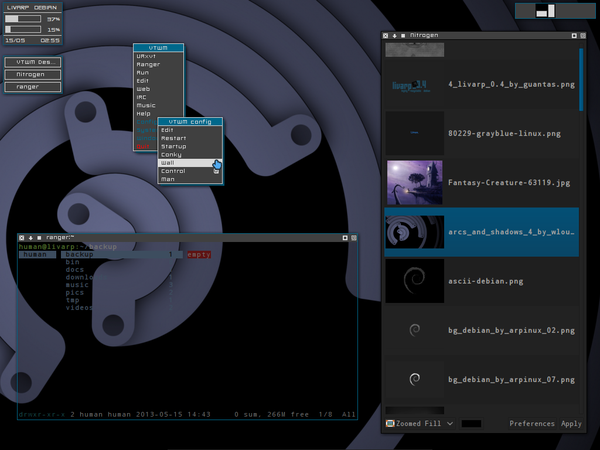This screenshot has width=600, height=450.
Task: Choose Startup in VTWM config submenu
Action: point(190,147)
